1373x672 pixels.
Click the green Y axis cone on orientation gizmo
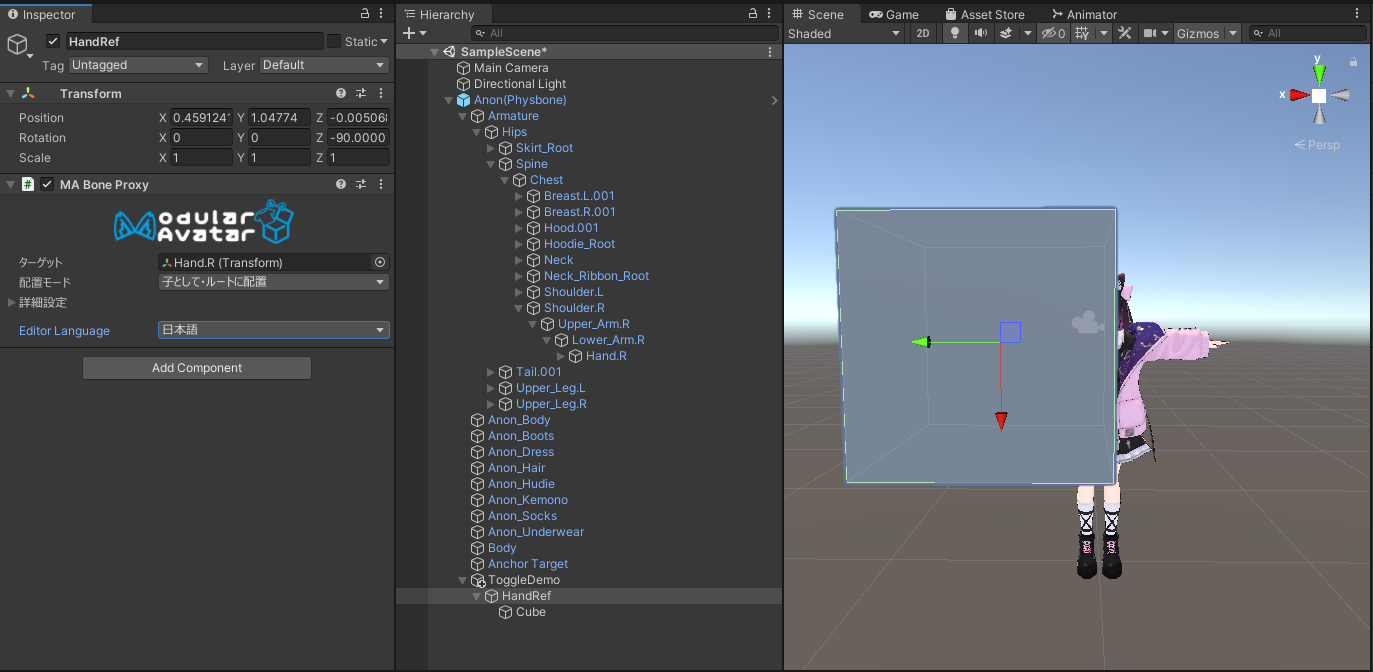pyautogui.click(x=1319, y=73)
